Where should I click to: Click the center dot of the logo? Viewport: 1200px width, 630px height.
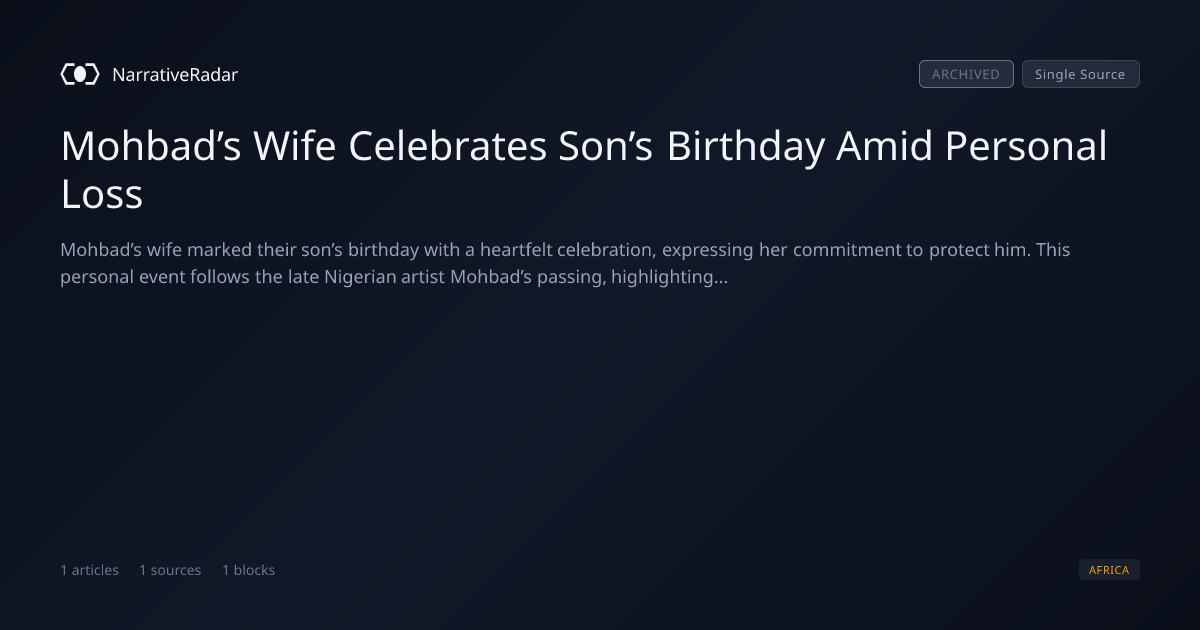[x=80, y=74]
